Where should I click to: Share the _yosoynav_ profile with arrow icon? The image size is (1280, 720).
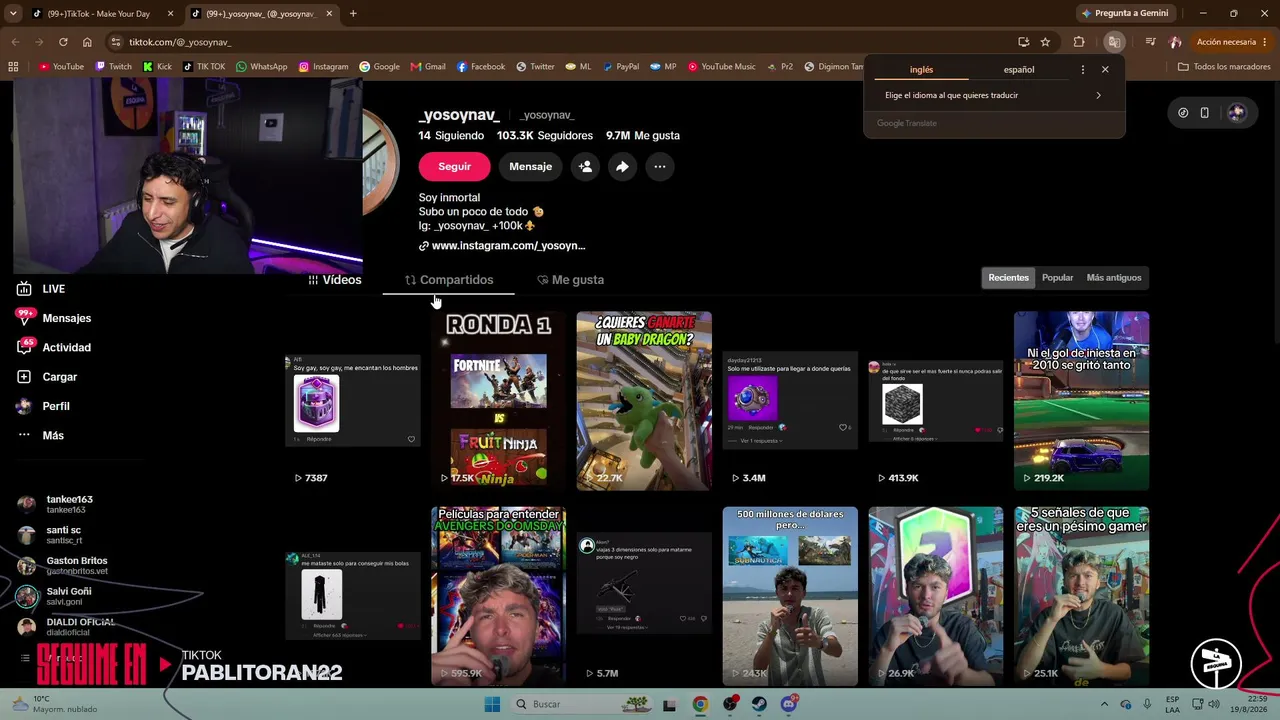622,167
